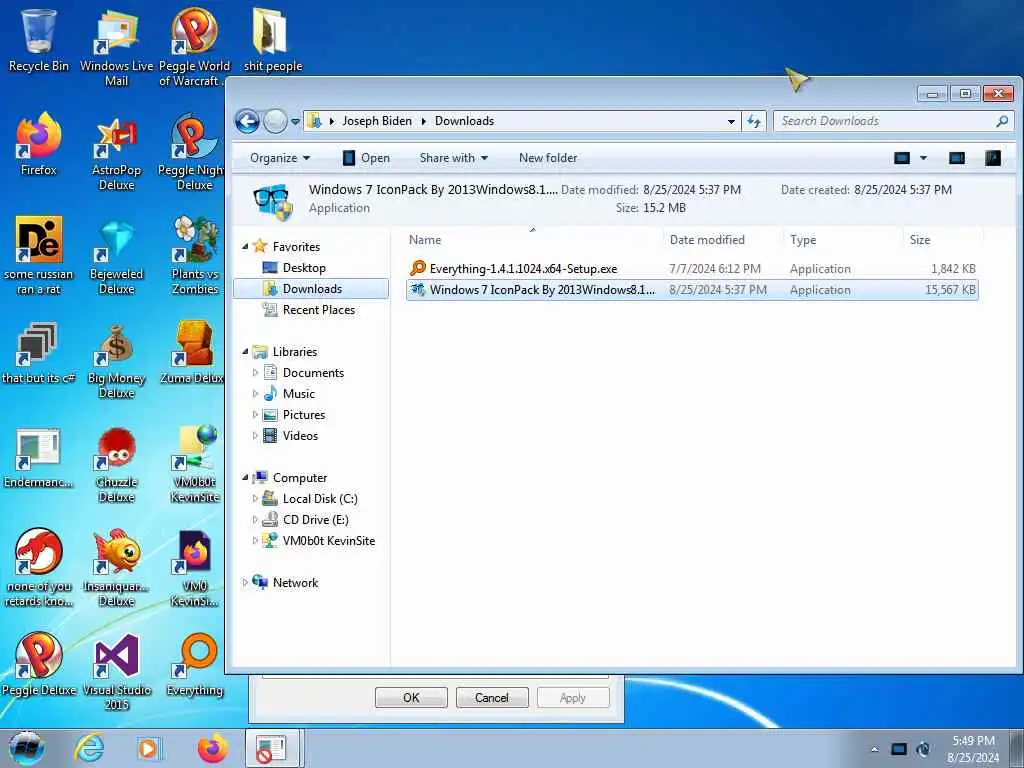
Task: Click Open in the Explorer toolbar
Action: 366,158
